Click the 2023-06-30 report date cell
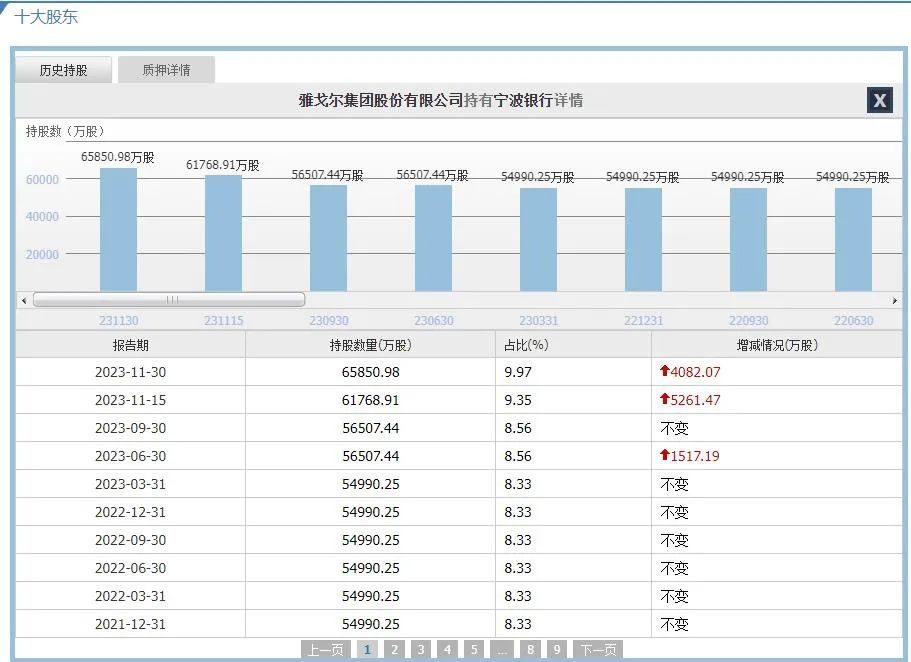 coord(131,456)
